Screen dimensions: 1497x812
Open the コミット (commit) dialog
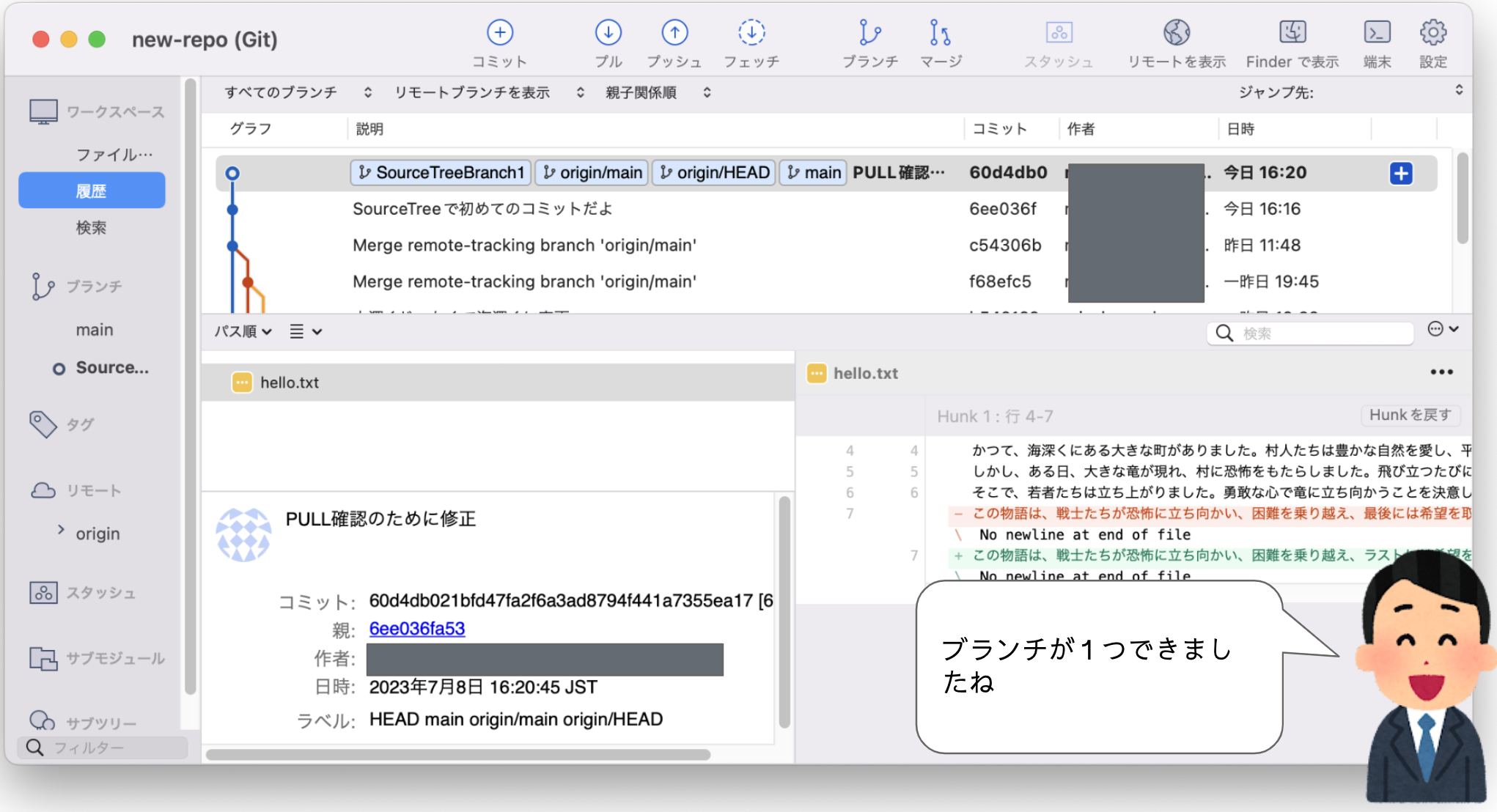500,40
